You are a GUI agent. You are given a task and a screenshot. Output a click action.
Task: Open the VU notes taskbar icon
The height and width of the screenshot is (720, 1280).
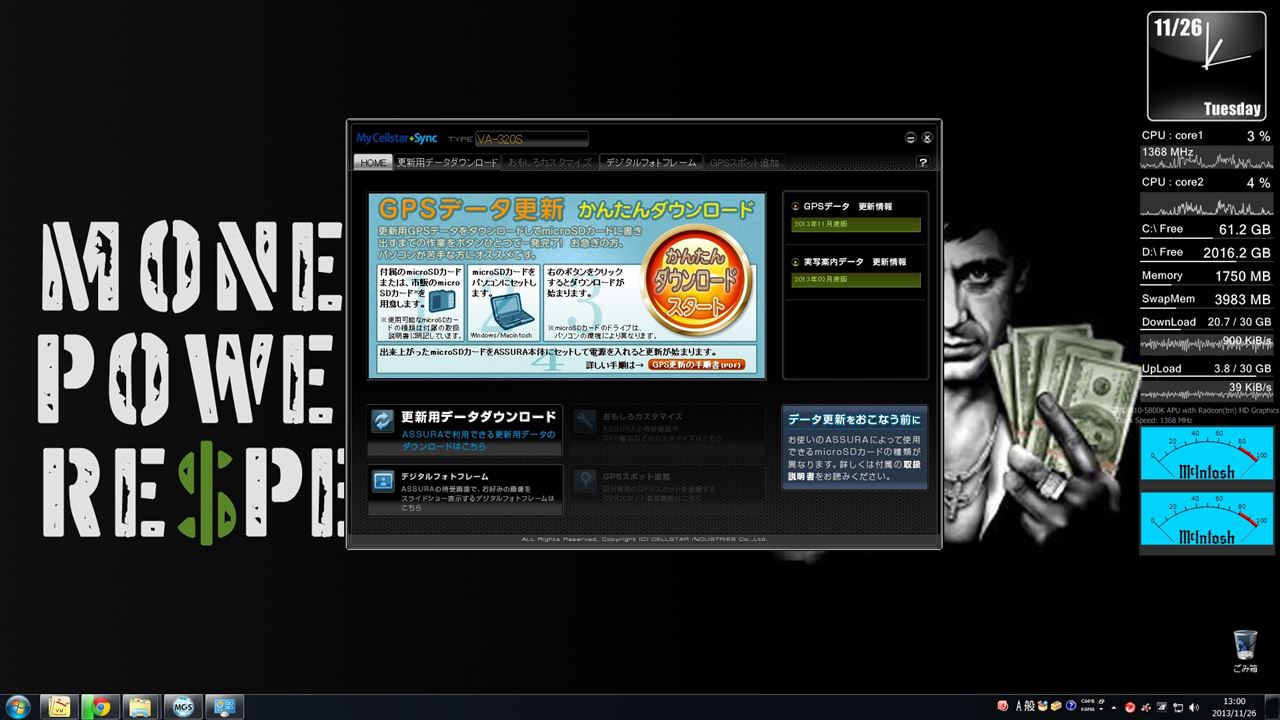60,706
